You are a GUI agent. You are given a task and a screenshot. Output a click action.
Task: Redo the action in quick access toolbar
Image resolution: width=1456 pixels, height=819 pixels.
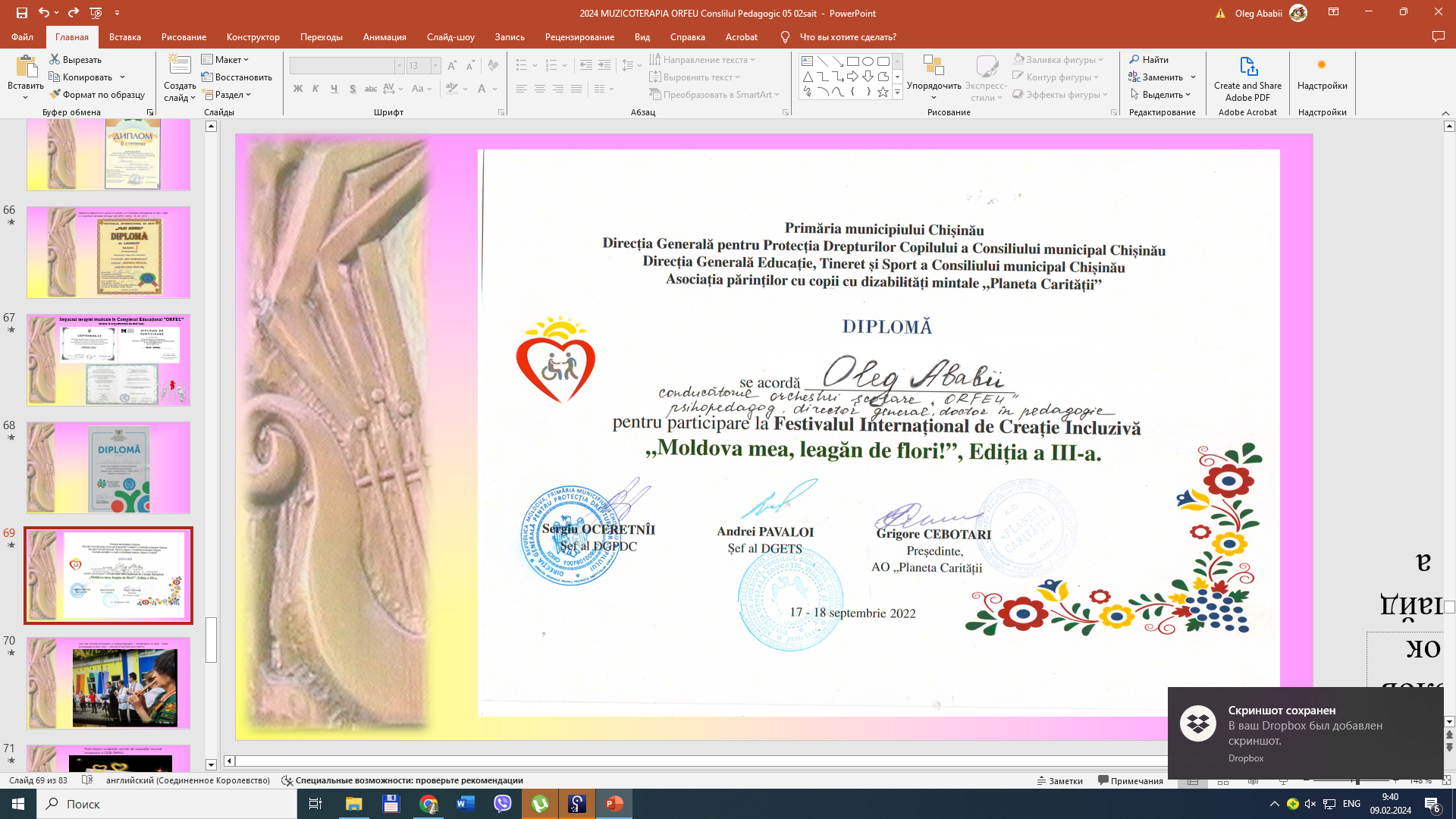(x=74, y=13)
